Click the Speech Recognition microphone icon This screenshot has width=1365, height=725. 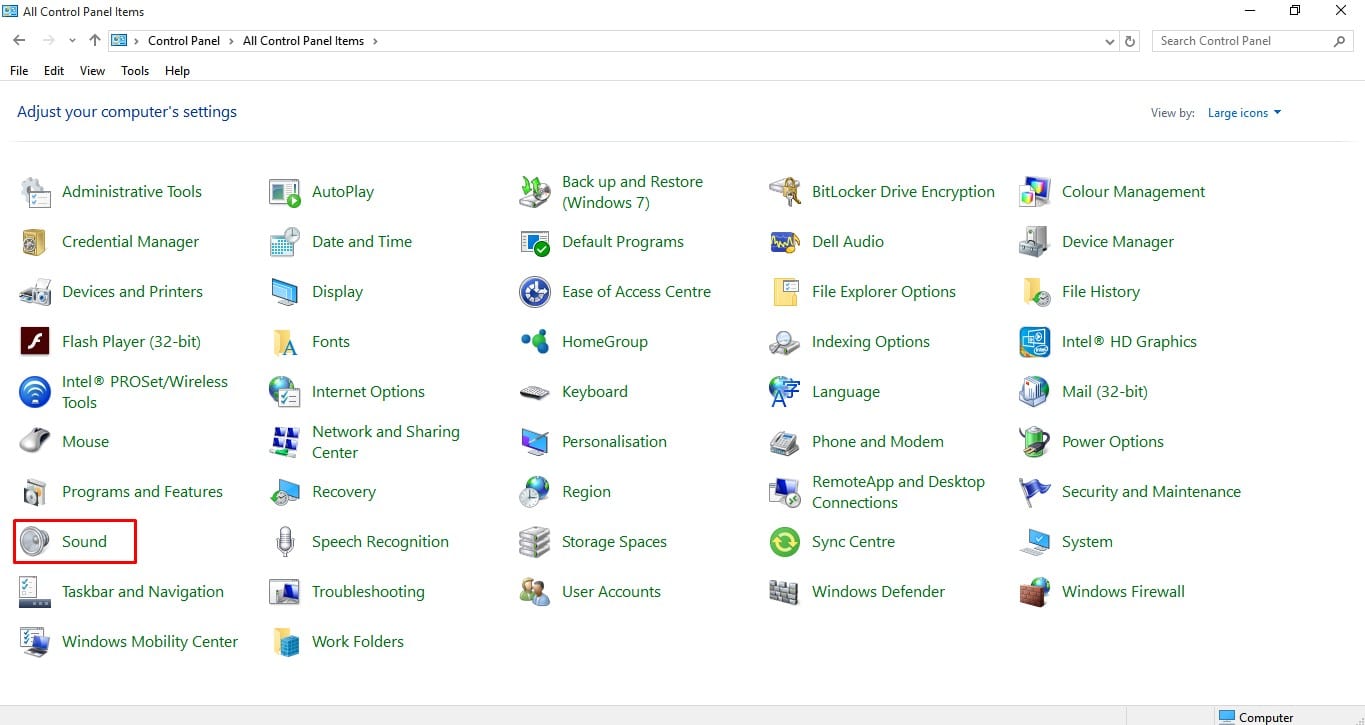click(x=285, y=542)
